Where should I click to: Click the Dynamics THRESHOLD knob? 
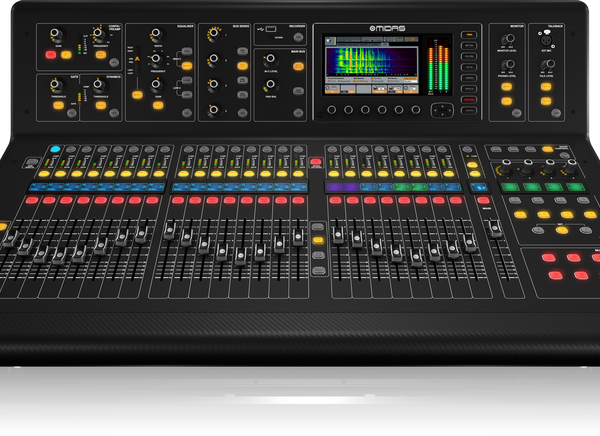pos(100,85)
